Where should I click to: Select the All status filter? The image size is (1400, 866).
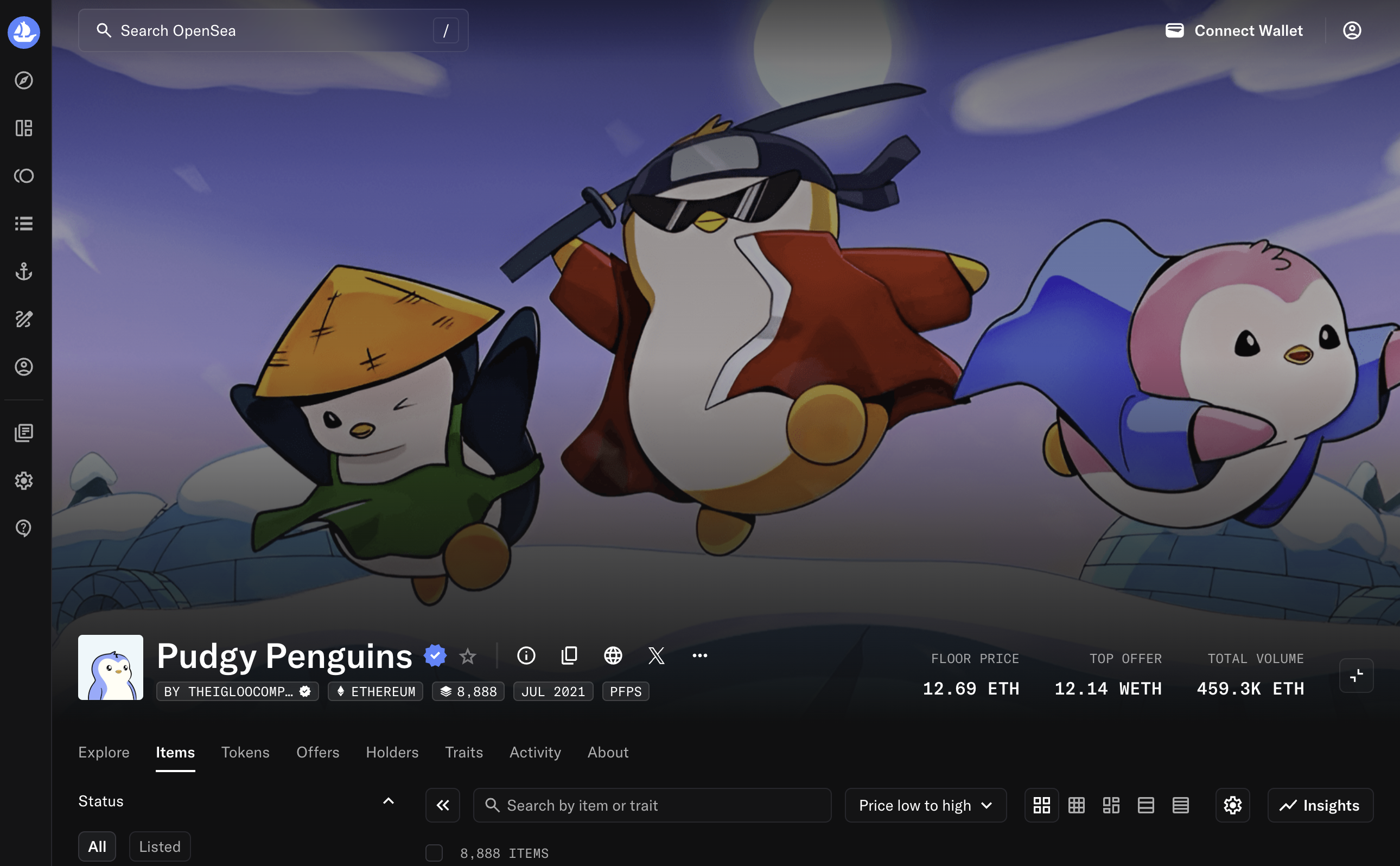coord(97,846)
